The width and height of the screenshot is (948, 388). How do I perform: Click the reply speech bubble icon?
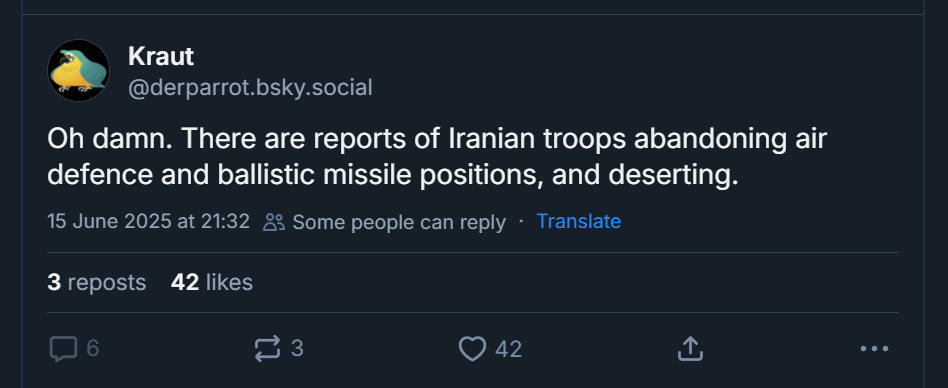63,349
